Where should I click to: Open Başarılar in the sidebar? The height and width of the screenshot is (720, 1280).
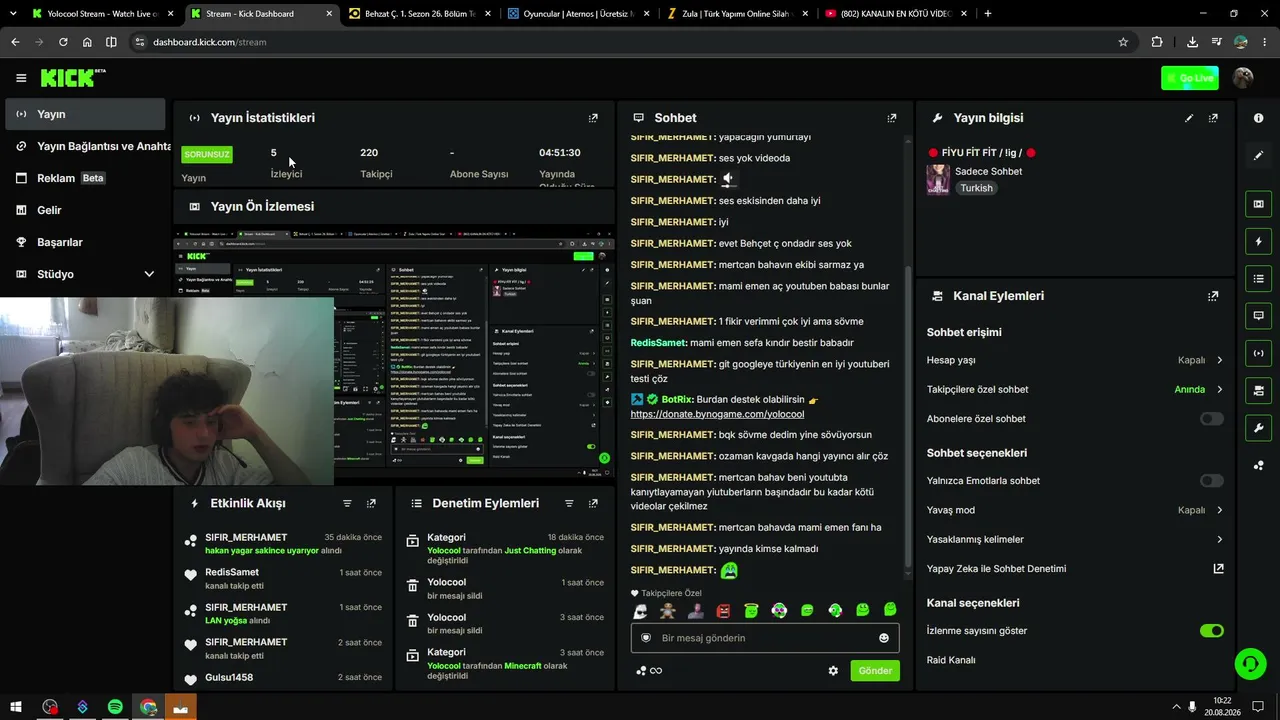tap(85, 242)
